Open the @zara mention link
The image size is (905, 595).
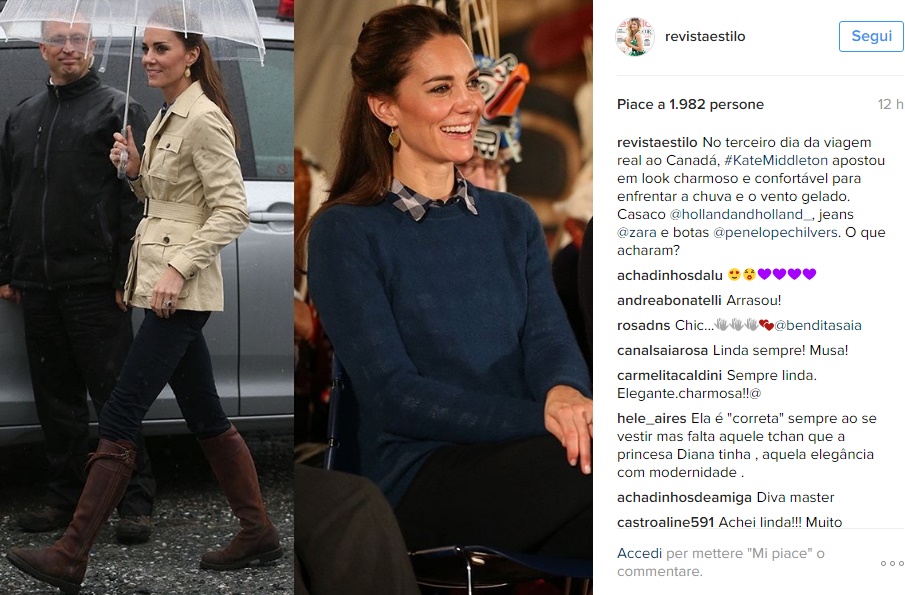coord(637,232)
